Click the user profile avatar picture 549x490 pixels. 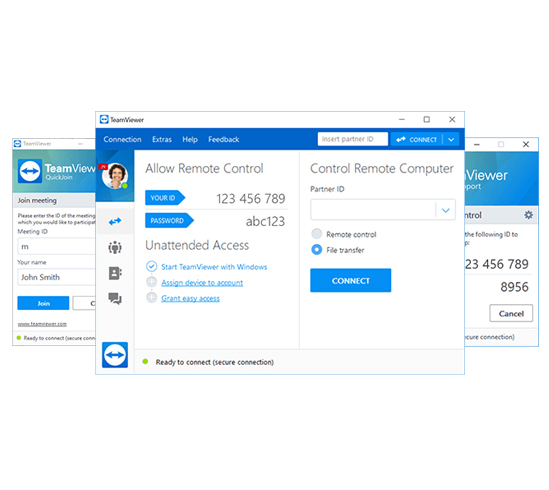[115, 176]
